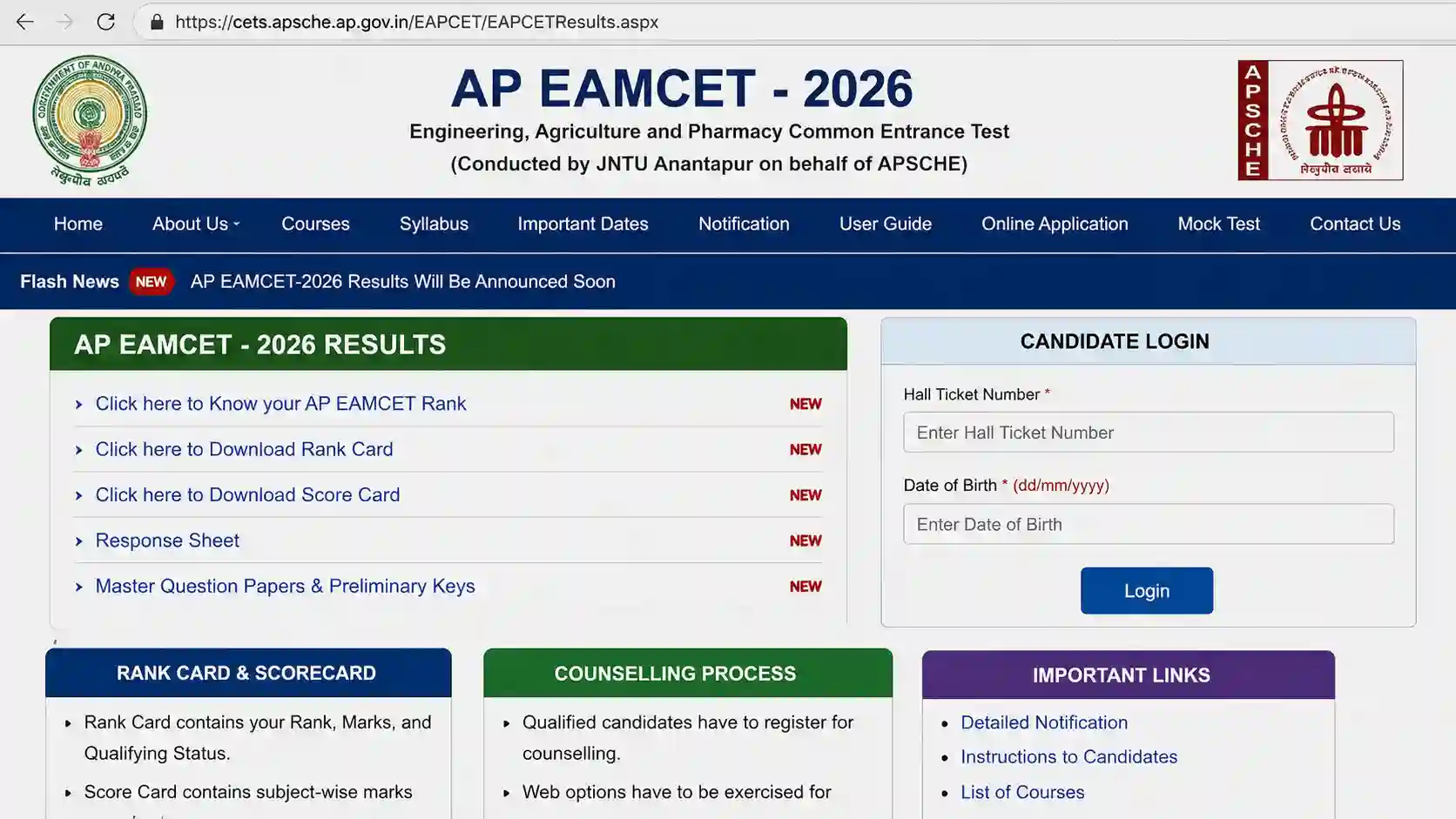
Task: Open the Mock Test menu item
Action: click(1219, 224)
